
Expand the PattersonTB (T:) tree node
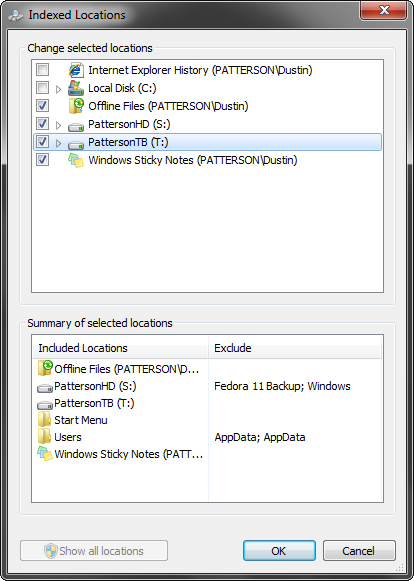click(x=58, y=143)
